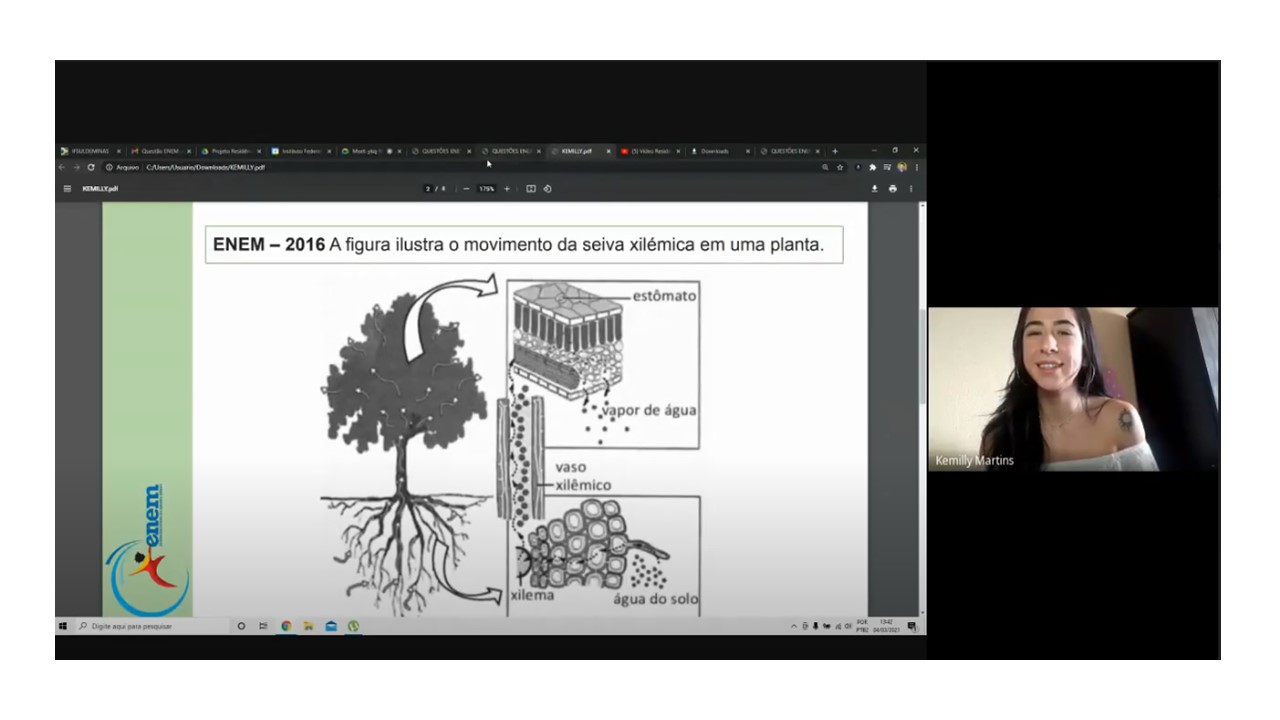Viewport: 1280px width, 720px height.
Task: Open the Chrome three-dot menu
Action: click(916, 167)
